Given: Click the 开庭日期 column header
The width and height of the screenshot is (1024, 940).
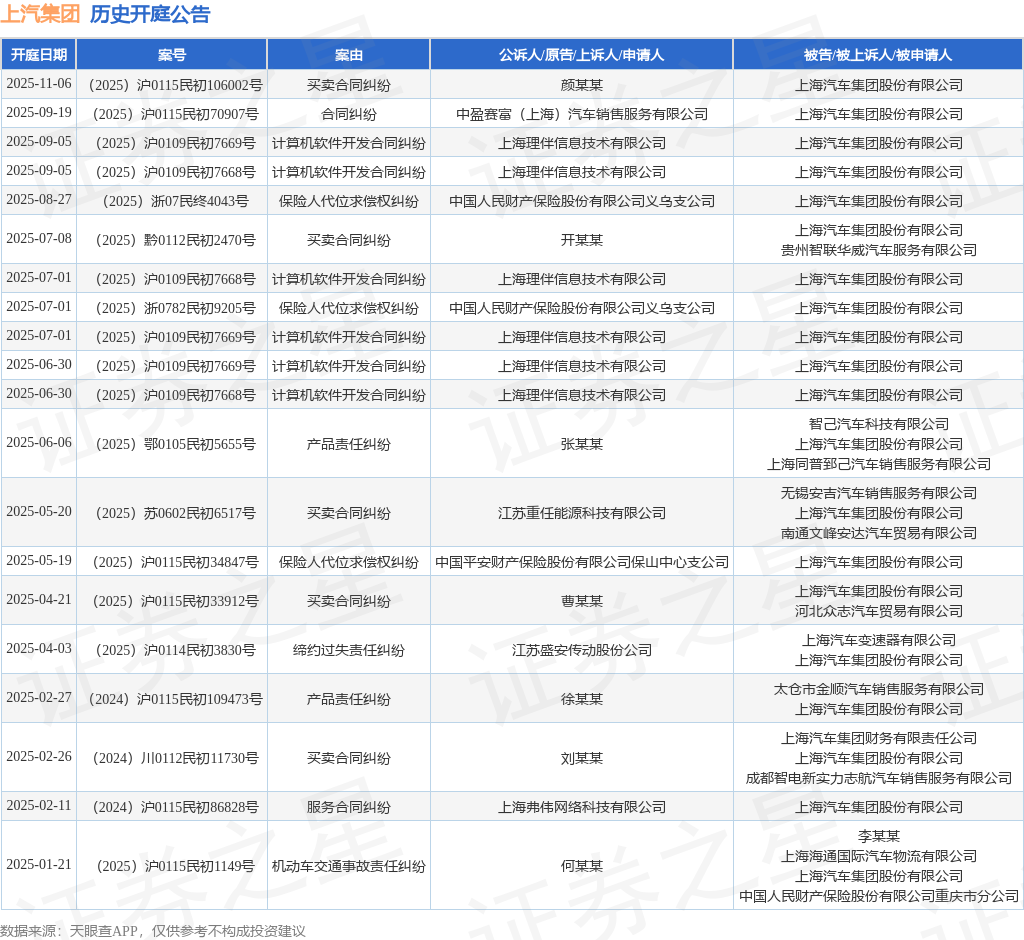Looking at the screenshot, I should (39, 55).
